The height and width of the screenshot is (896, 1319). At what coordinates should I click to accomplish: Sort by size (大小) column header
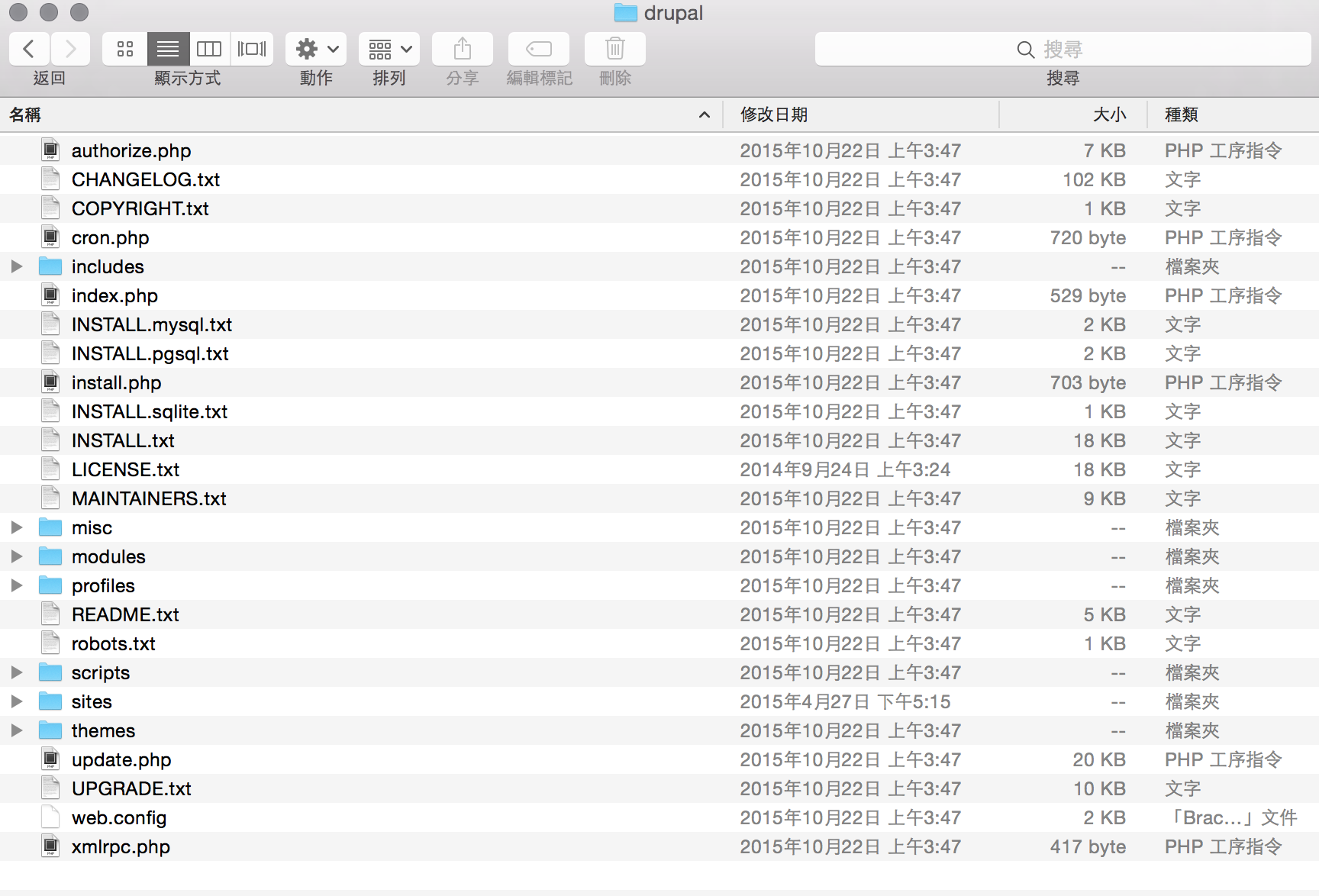[1073, 114]
